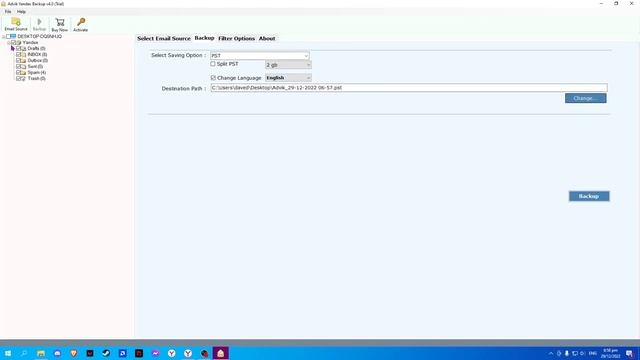This screenshot has height=360, width=640.
Task: Open File Explorer from the taskbar
Action: click(x=41, y=353)
